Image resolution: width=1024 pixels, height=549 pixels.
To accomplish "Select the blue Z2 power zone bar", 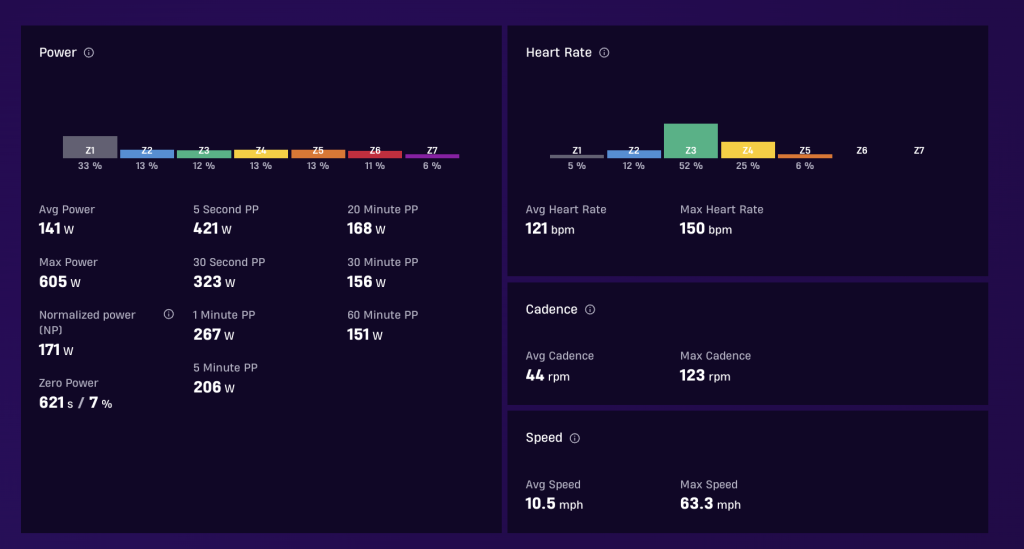I will coord(147,154).
